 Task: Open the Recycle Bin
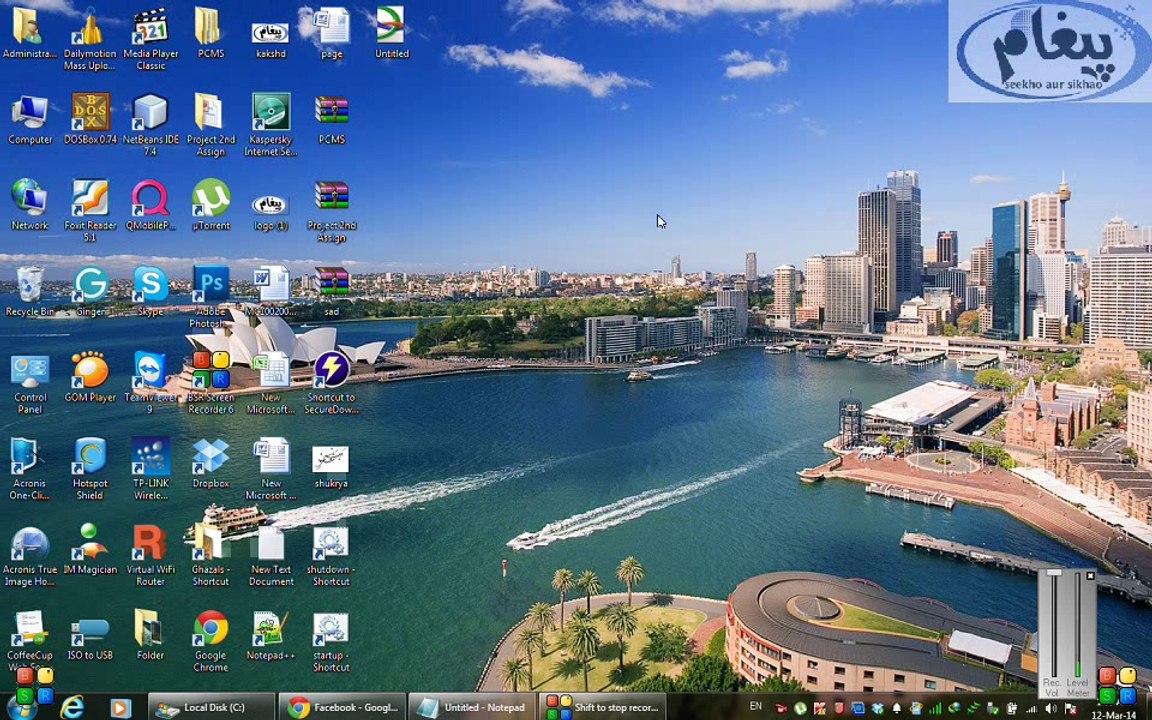pyautogui.click(x=29, y=291)
